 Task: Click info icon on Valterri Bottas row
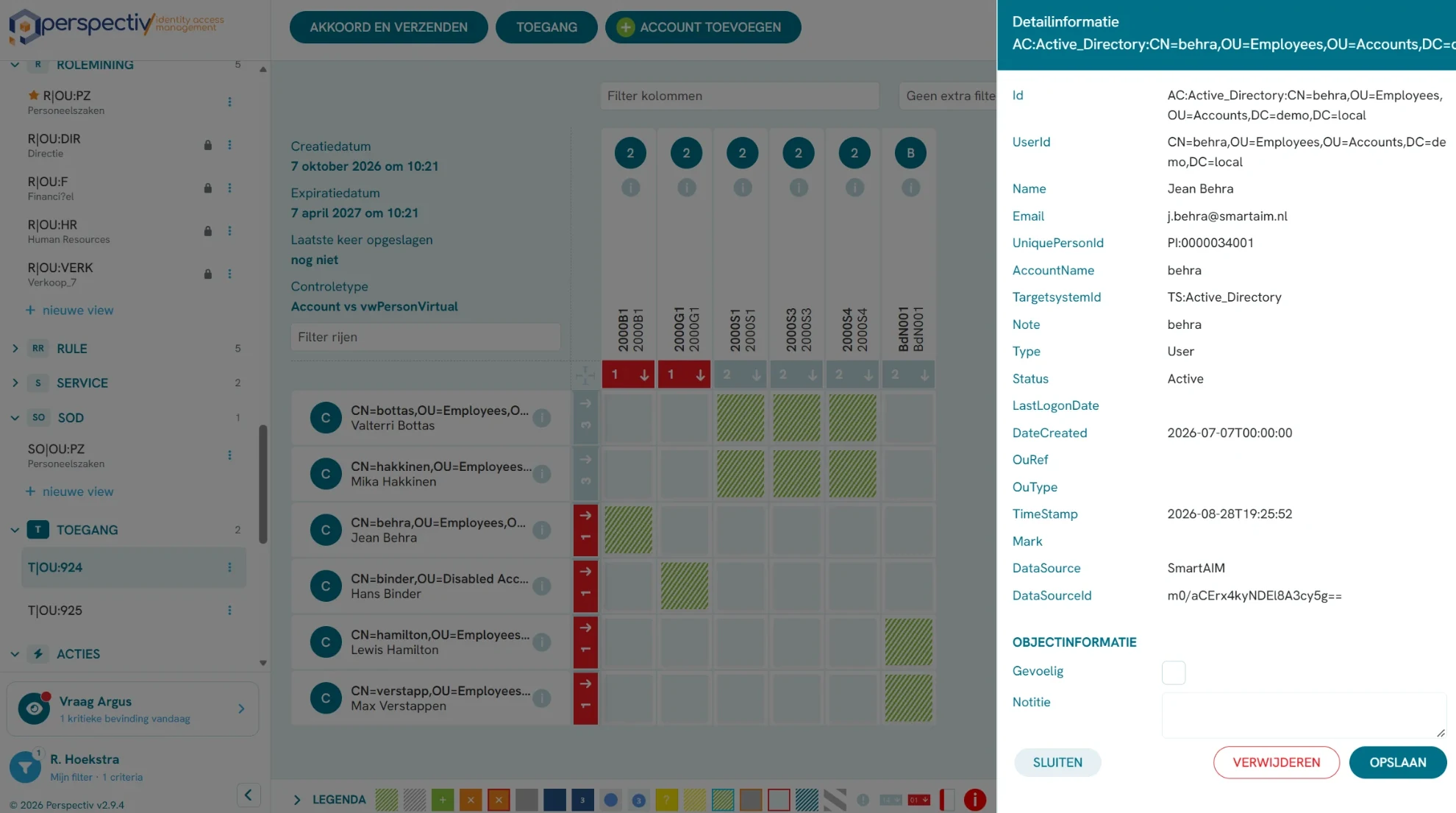pyautogui.click(x=542, y=418)
